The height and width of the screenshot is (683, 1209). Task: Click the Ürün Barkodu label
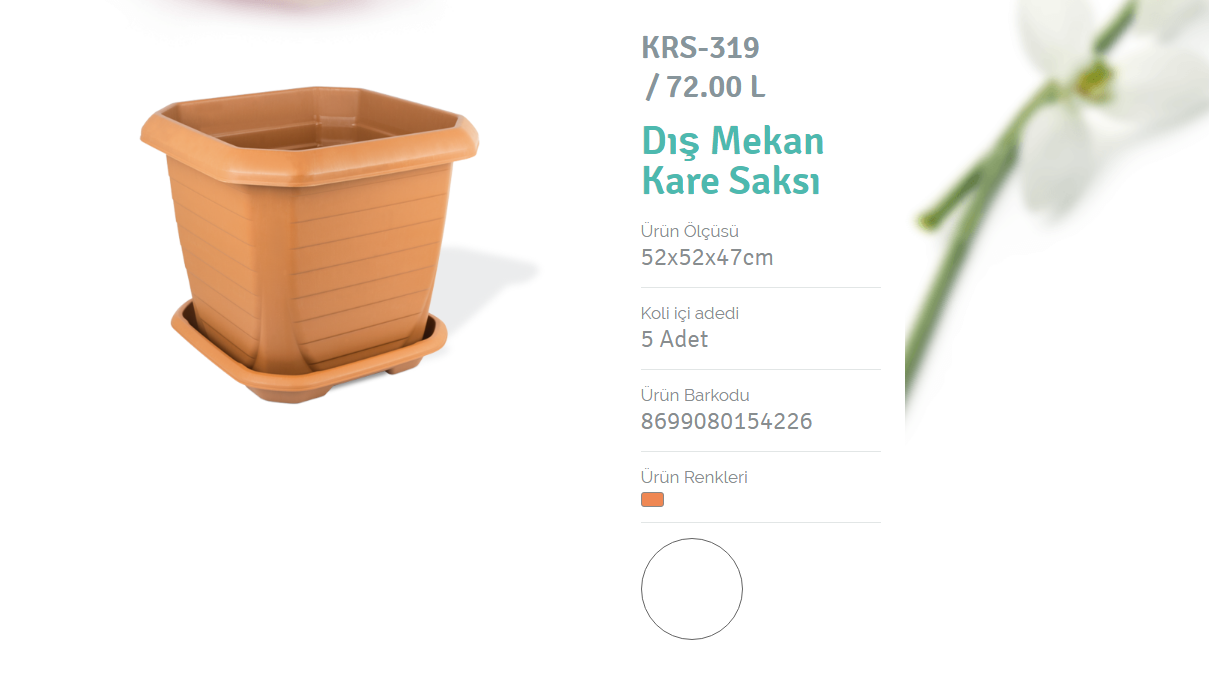click(x=695, y=395)
